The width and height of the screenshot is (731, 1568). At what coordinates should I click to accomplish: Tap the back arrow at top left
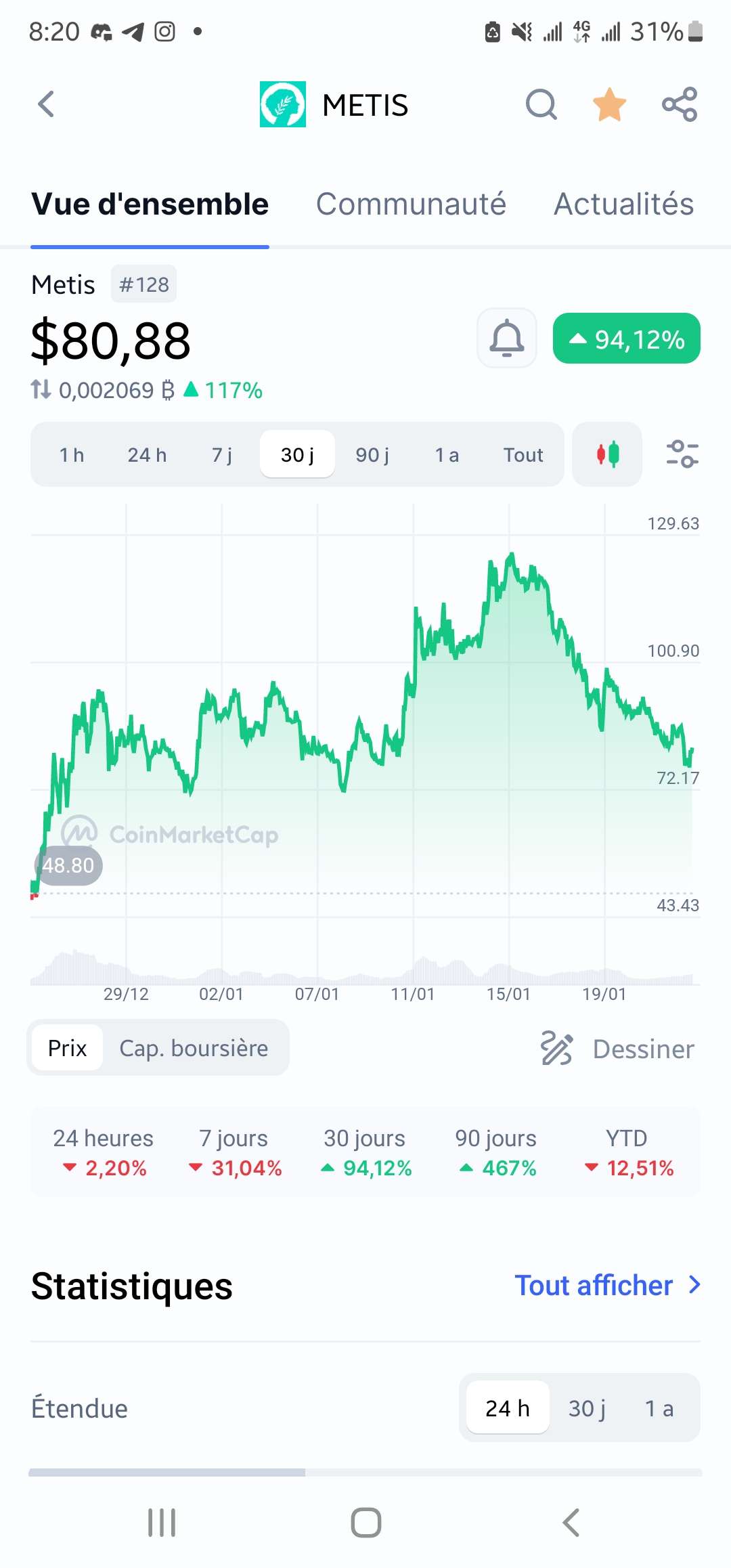pos(46,104)
